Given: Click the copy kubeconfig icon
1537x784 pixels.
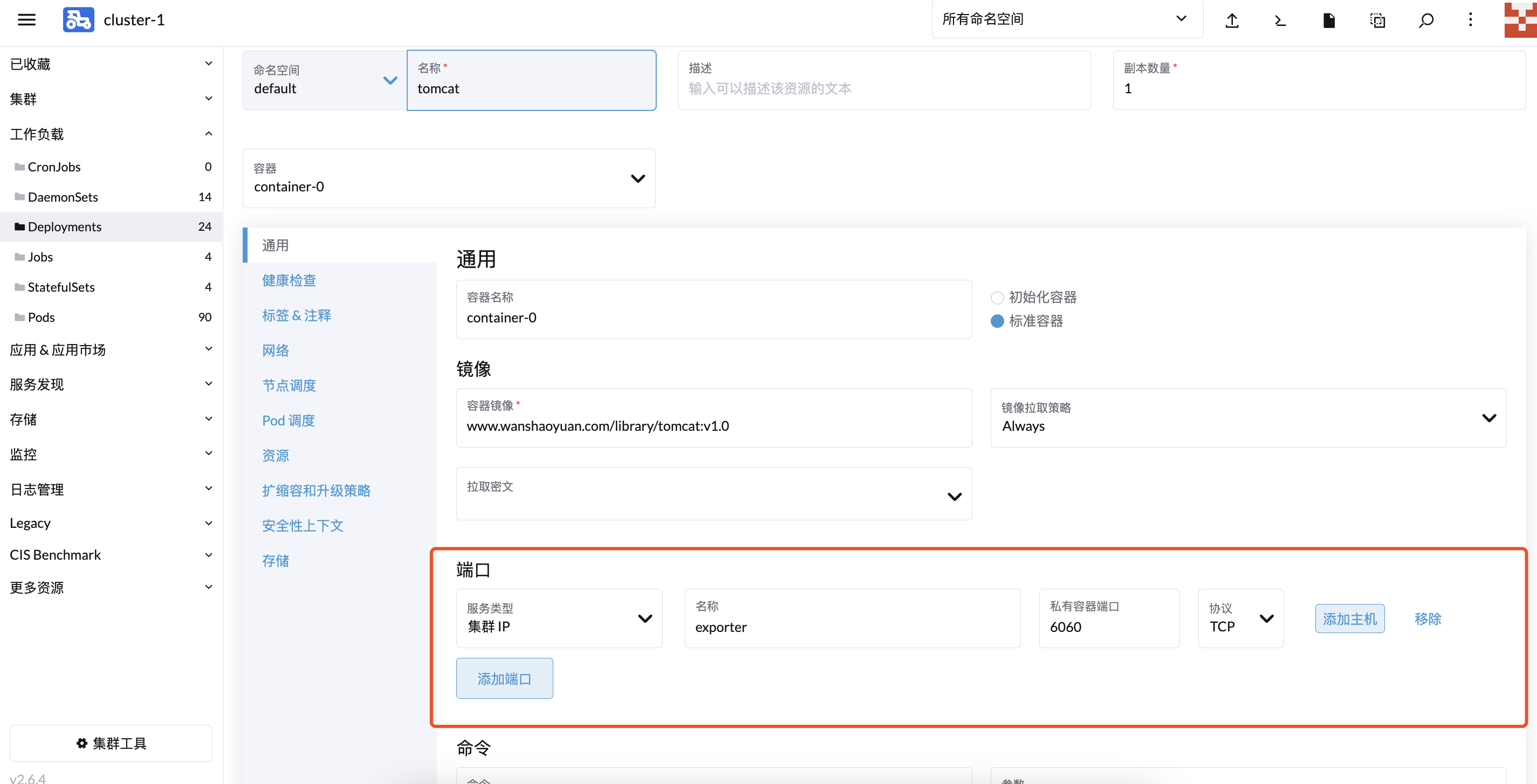Looking at the screenshot, I should point(1378,20).
